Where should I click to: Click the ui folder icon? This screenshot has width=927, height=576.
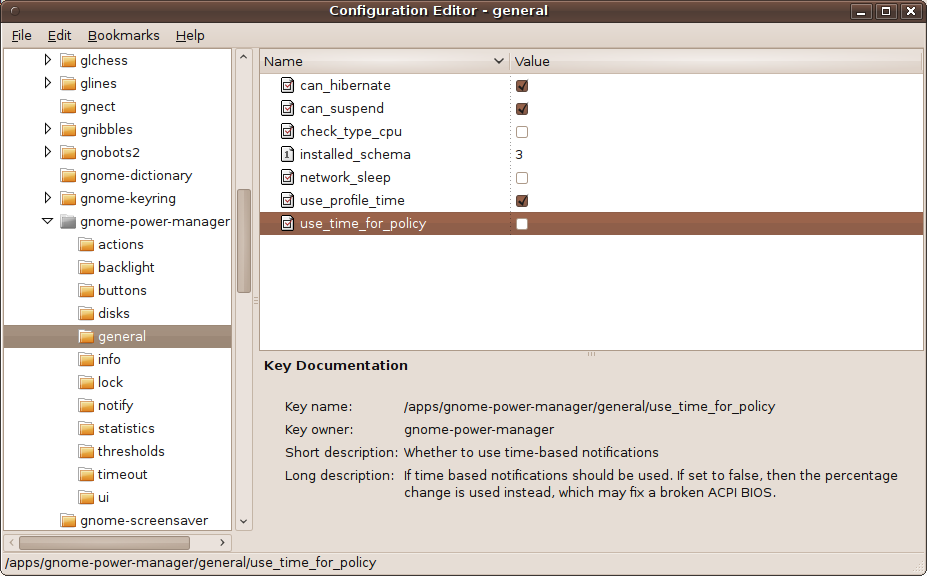(x=86, y=498)
